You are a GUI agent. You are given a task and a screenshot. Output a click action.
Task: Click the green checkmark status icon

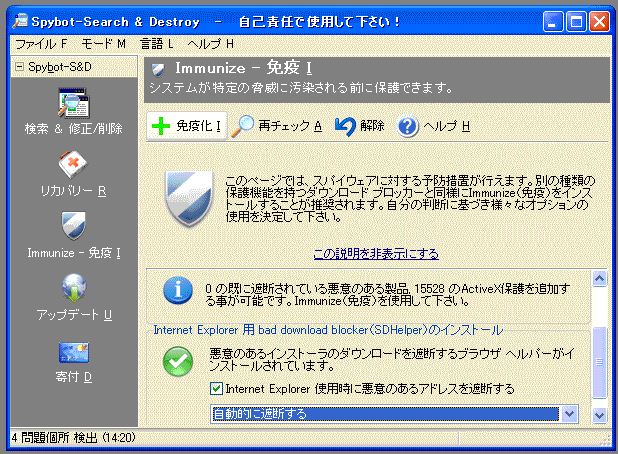click(178, 361)
